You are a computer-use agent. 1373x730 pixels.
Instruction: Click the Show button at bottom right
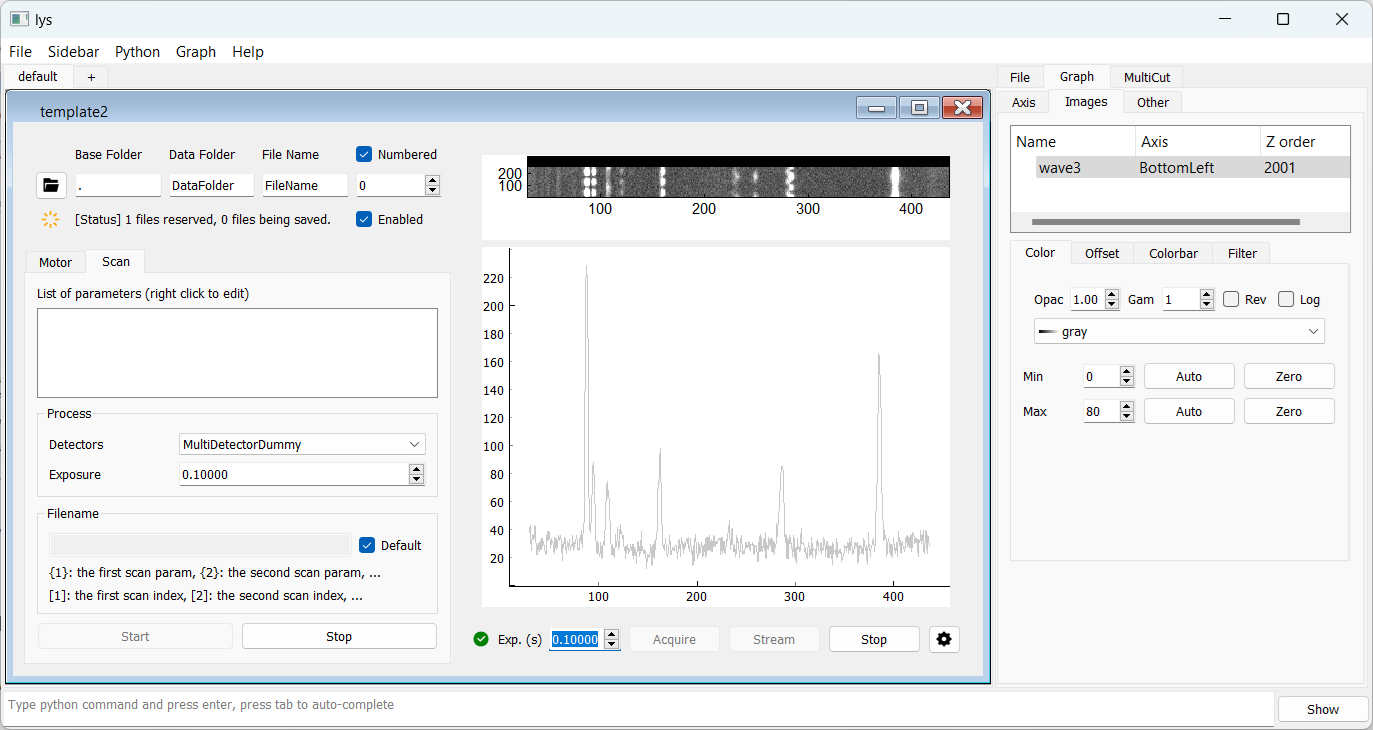1322,709
